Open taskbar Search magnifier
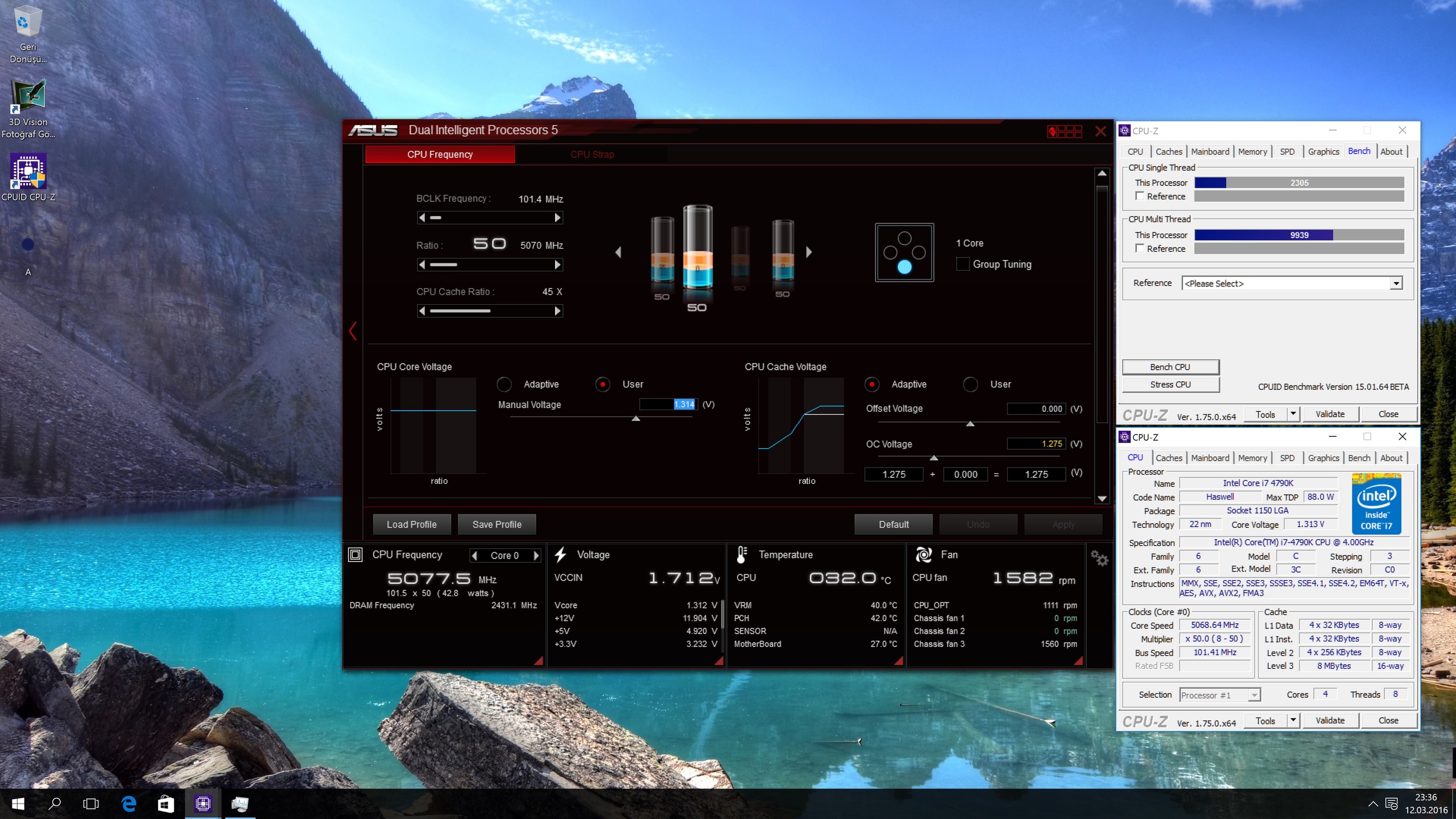This screenshot has height=819, width=1456. pyautogui.click(x=55, y=804)
